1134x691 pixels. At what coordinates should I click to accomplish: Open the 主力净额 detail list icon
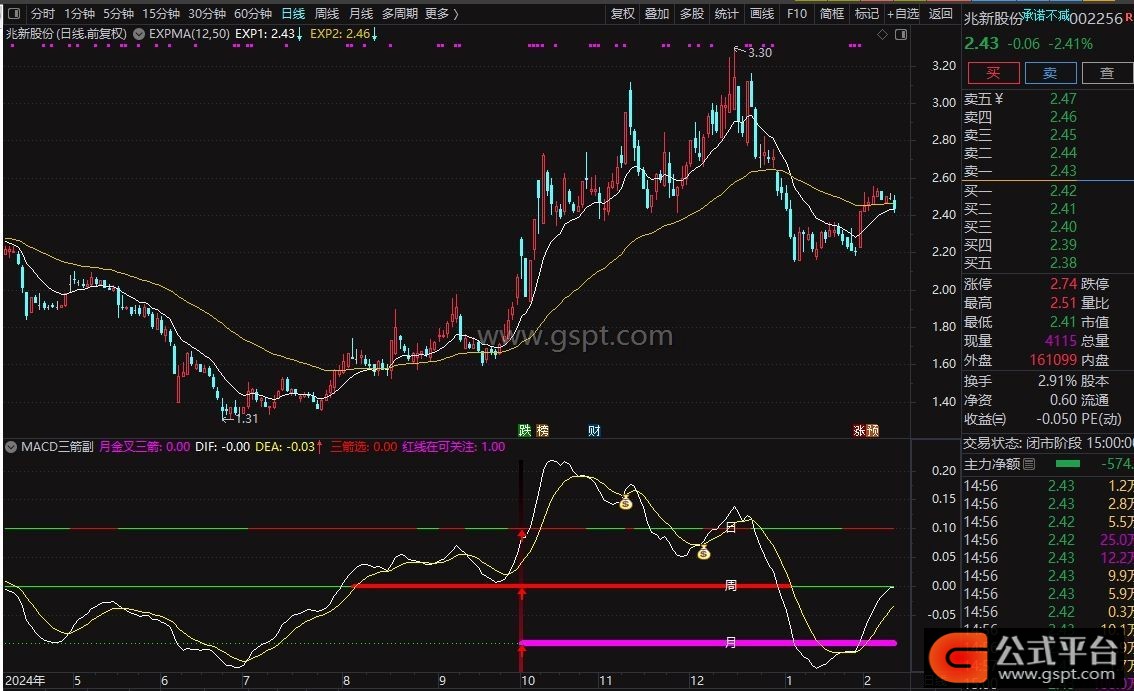(1029, 464)
